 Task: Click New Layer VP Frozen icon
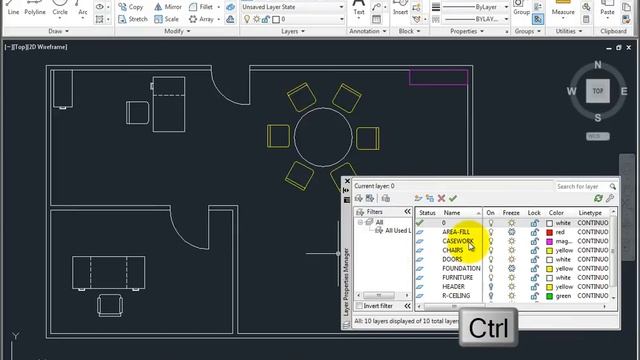(430, 198)
